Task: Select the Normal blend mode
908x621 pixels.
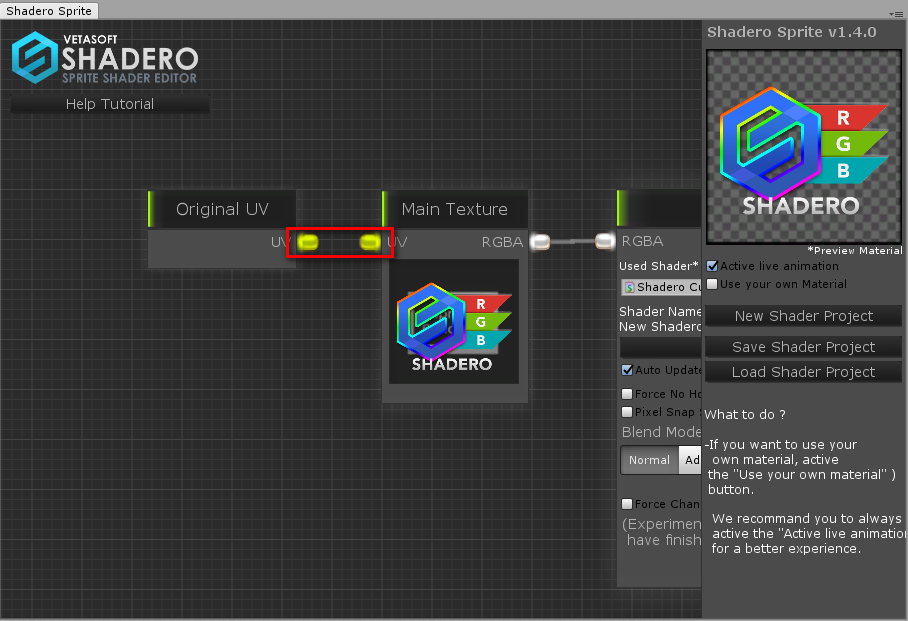Action: coord(649,460)
